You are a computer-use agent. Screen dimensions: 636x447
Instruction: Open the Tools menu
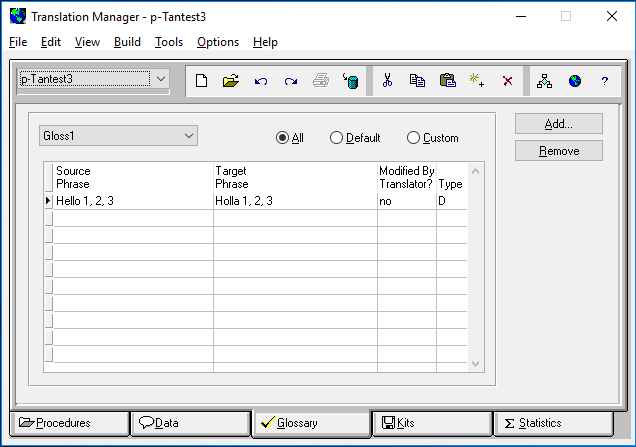[169, 42]
